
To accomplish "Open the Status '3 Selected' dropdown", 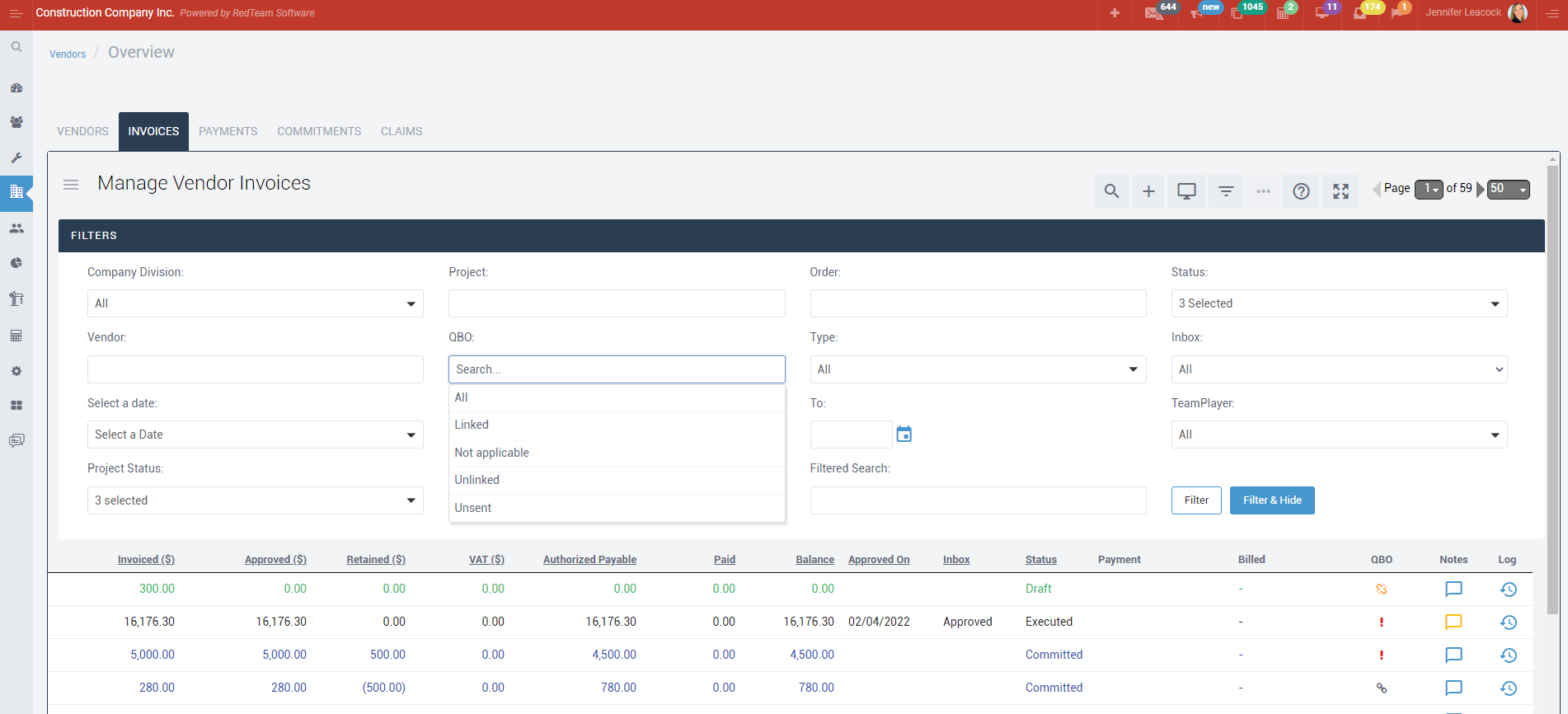I will [x=1338, y=303].
